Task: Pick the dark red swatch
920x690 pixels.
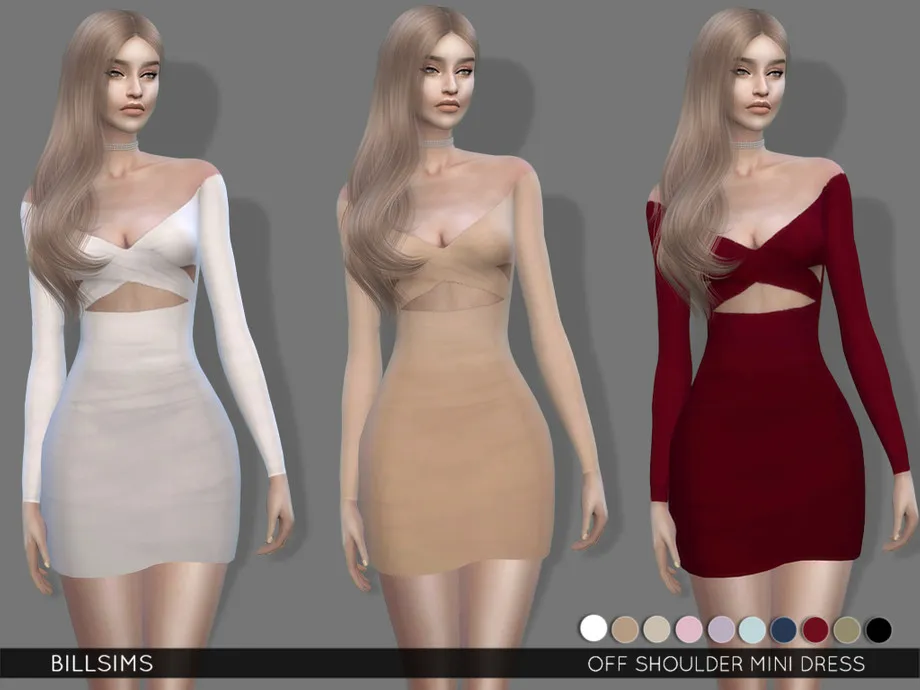Action: 815,628
